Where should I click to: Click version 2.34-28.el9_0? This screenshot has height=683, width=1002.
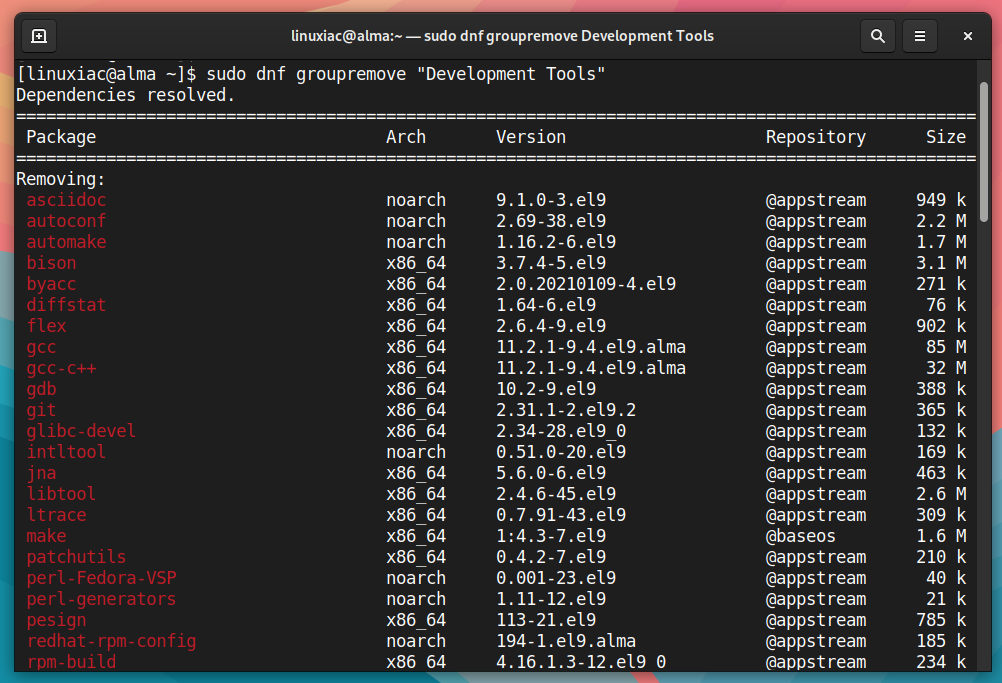(561, 431)
